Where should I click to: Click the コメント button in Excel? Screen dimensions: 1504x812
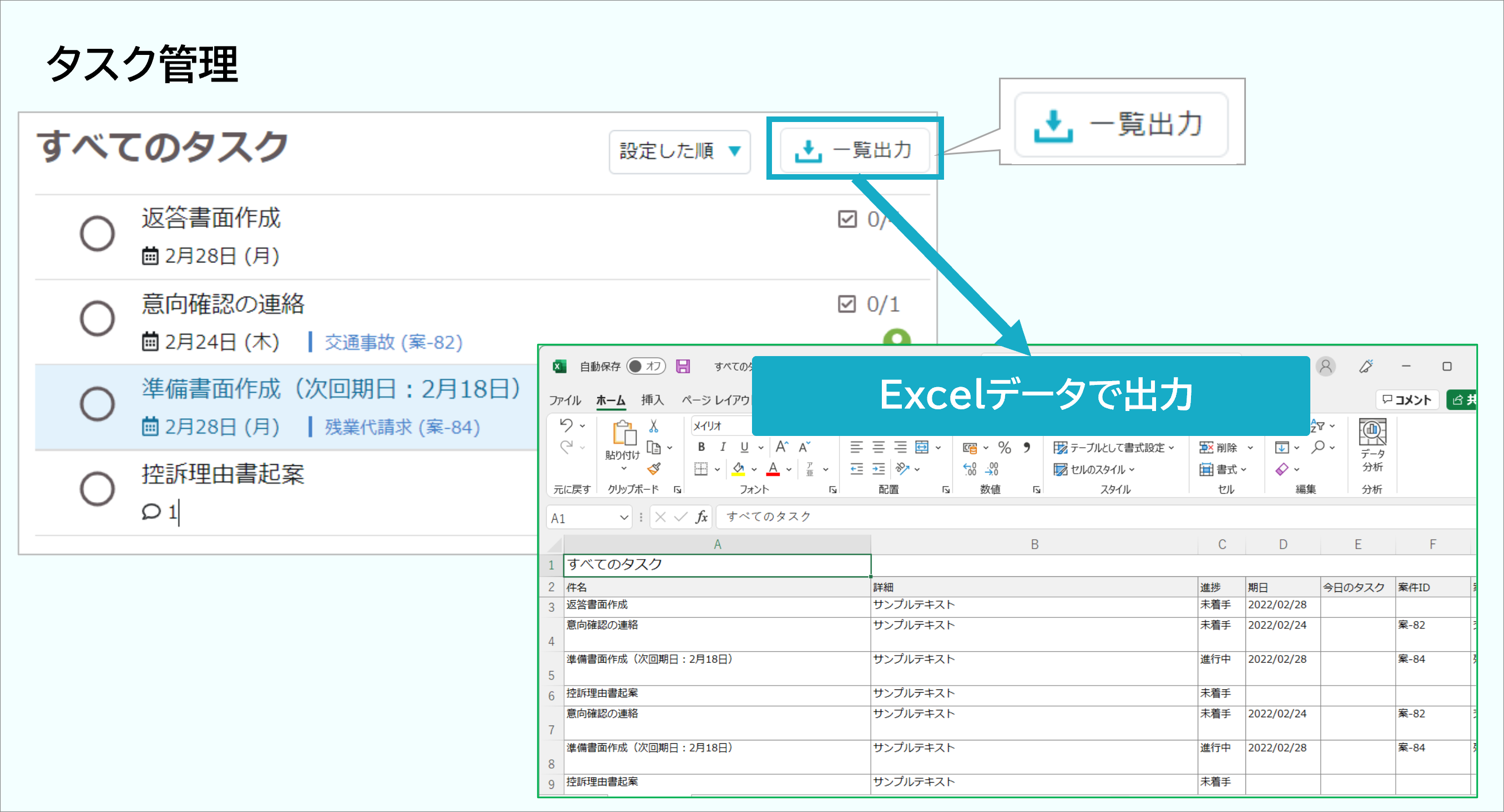pos(1407,399)
